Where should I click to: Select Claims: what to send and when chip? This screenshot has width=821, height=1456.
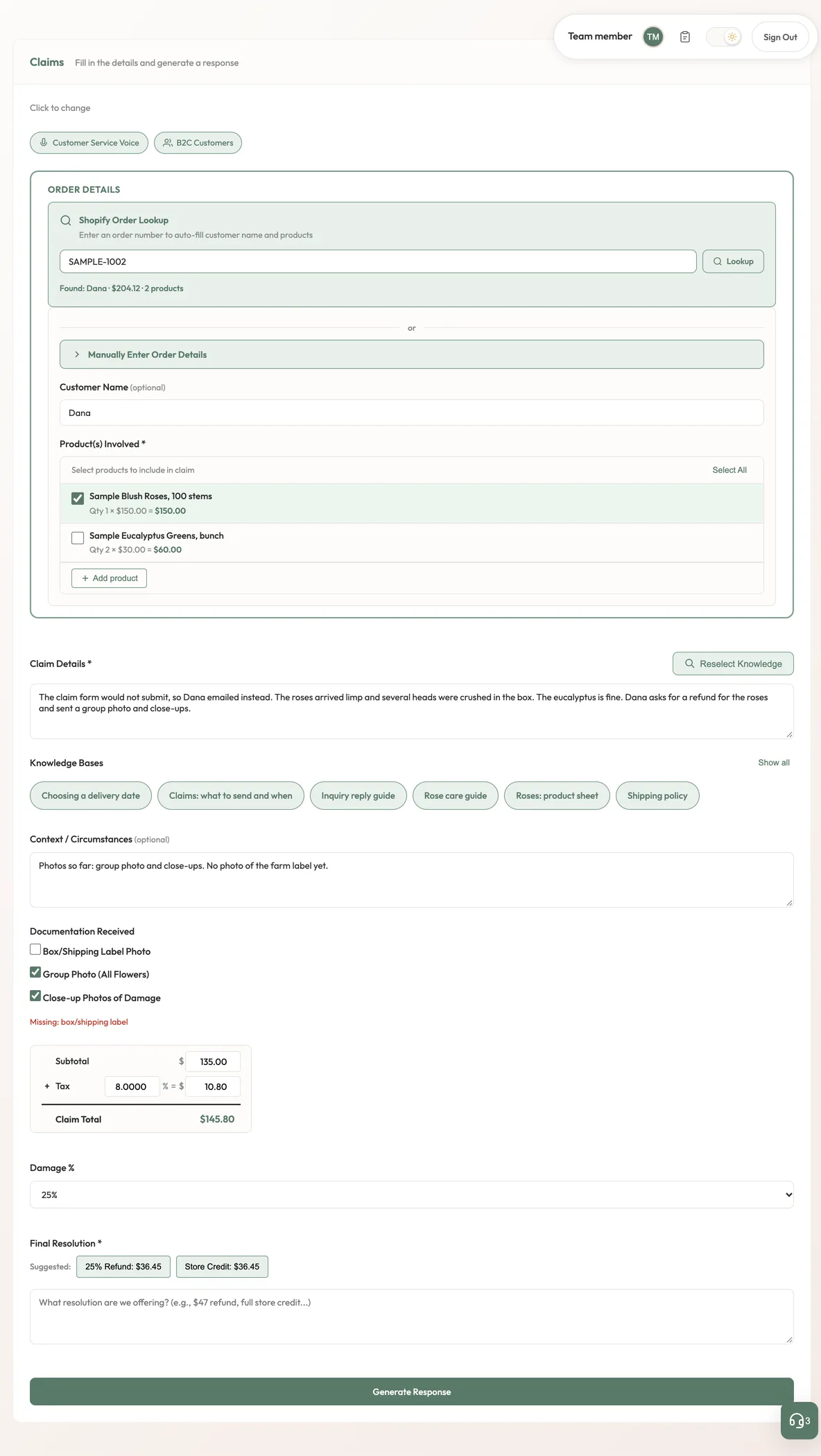(x=231, y=795)
